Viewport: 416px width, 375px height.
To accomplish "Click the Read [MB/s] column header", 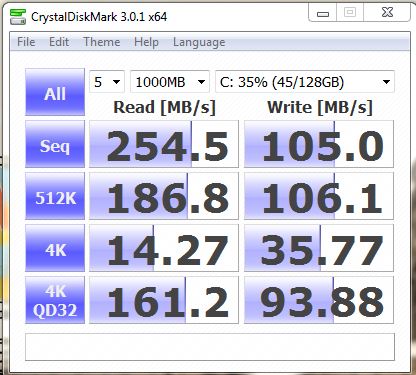I will pos(164,107).
